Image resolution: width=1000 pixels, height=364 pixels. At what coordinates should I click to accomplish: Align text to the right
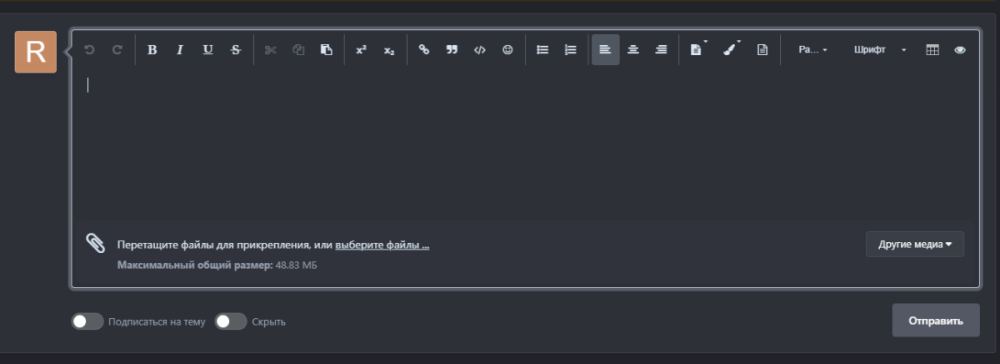coord(661,50)
